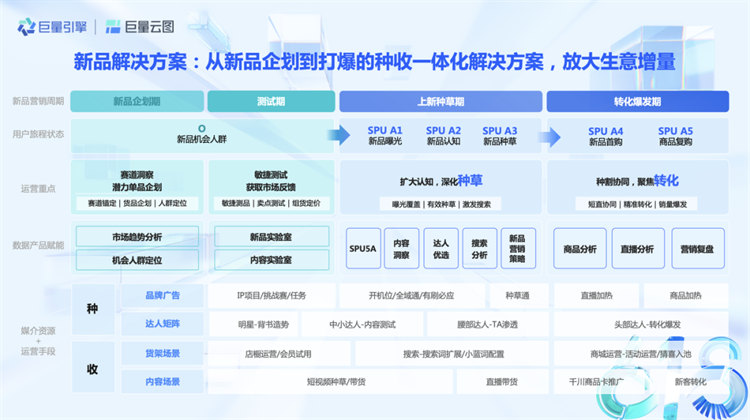Click the circle marker above 新品机会人群

coord(202,128)
